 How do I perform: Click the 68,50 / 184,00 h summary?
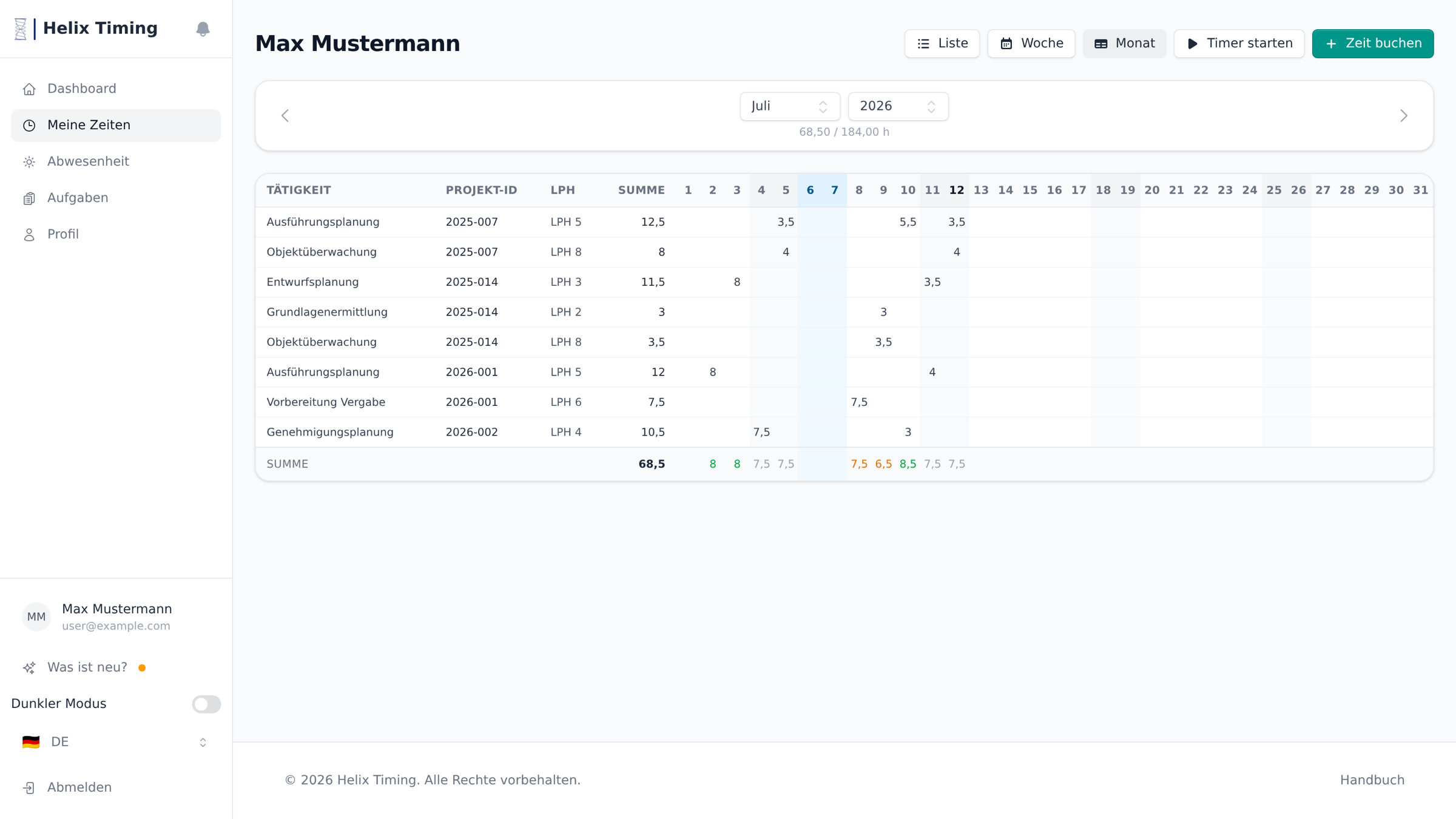[x=844, y=132]
